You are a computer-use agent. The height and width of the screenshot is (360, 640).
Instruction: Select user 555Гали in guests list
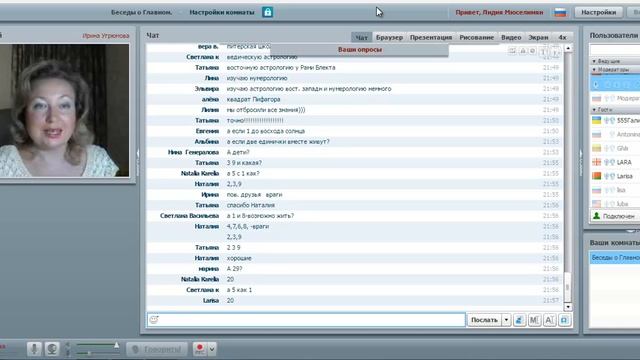pyautogui.click(x=615, y=120)
